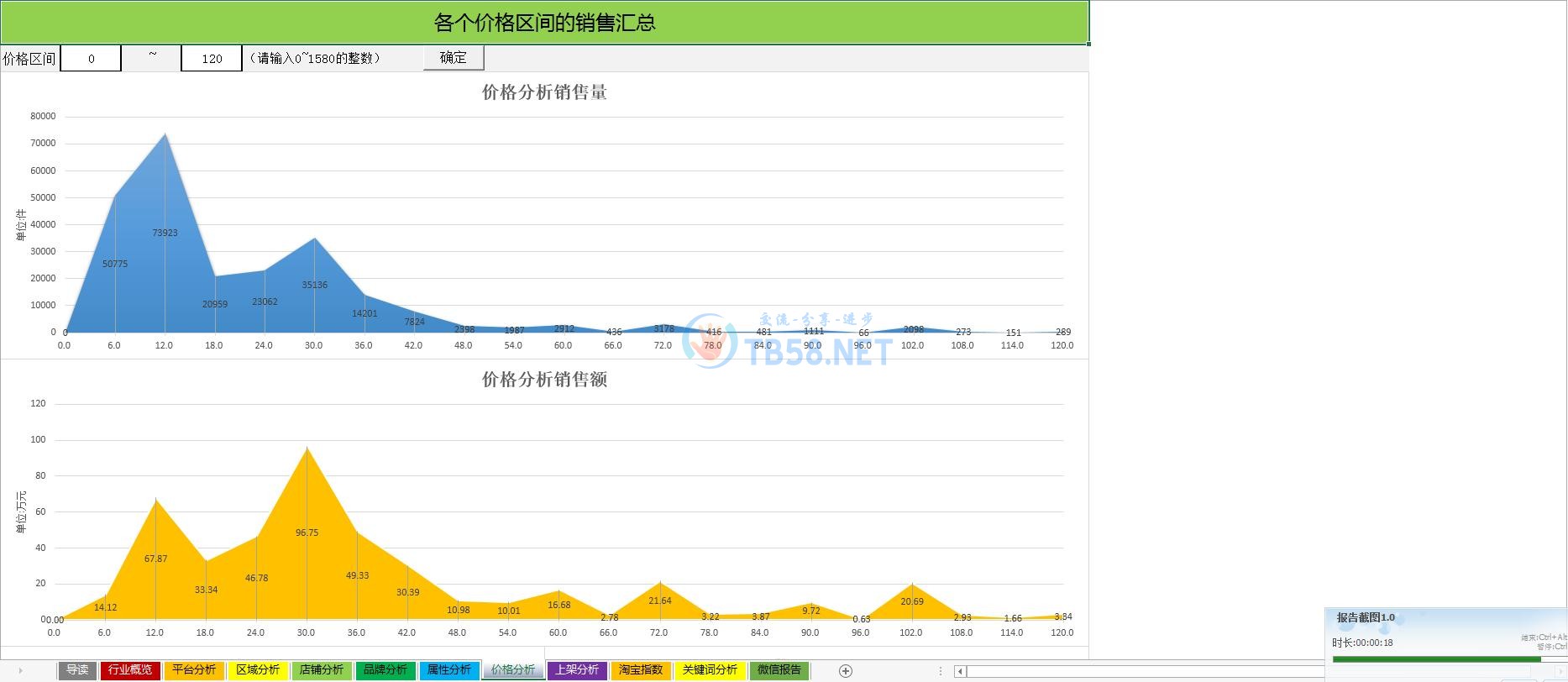
Task: Open the 淘宝指数 sheet tab
Action: coord(641,670)
